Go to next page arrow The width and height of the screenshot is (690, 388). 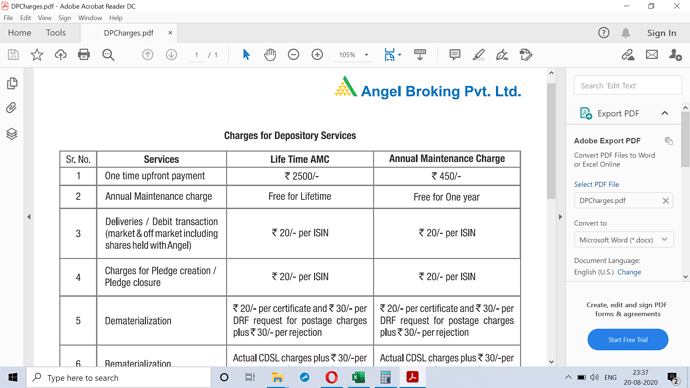pyautogui.click(x=171, y=55)
